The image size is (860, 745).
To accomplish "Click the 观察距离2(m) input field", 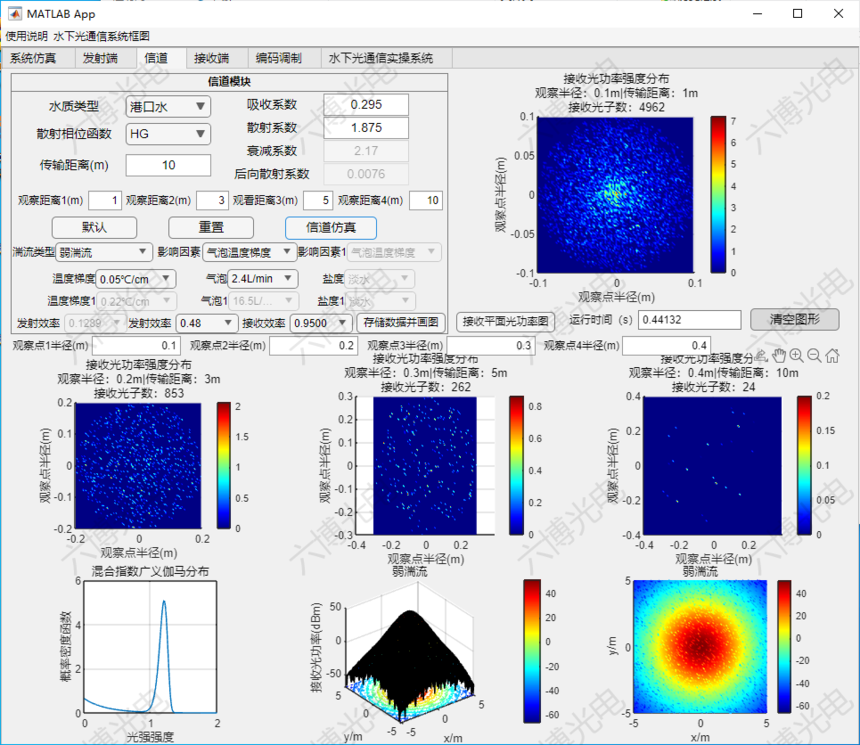I will coord(212,200).
